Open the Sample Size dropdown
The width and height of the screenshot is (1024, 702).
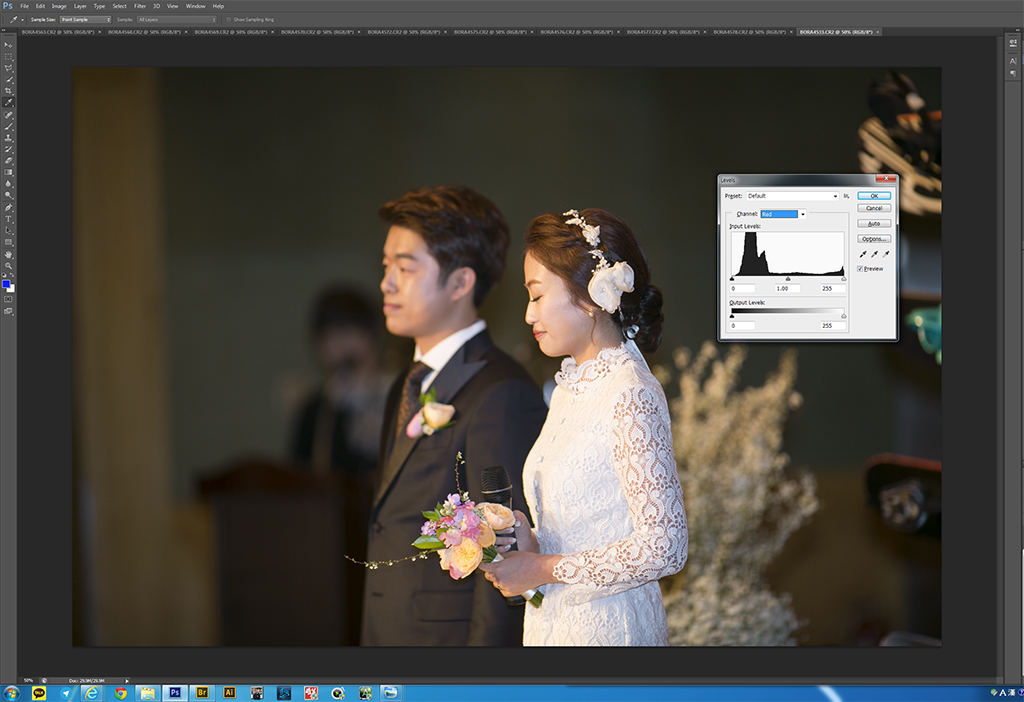tap(85, 19)
